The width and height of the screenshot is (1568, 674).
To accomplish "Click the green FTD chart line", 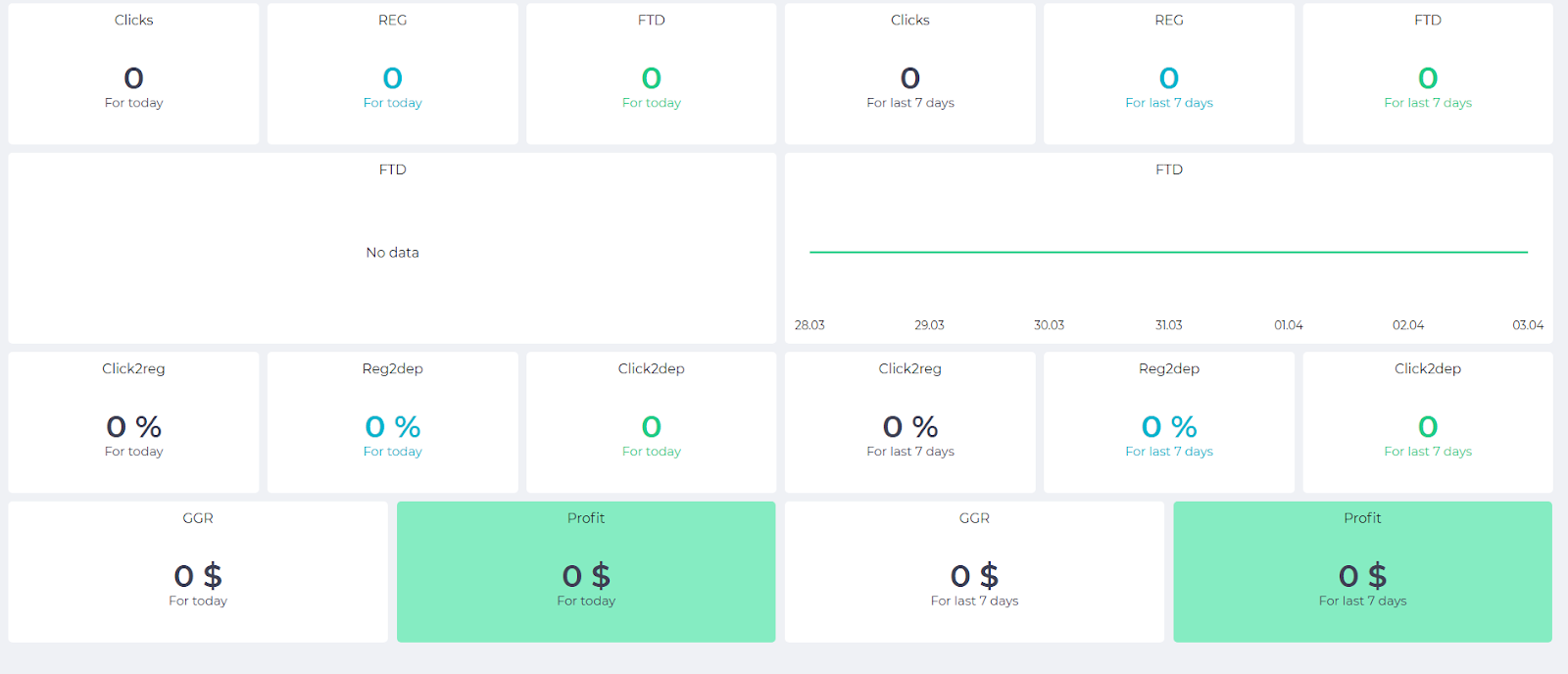I will click(x=1168, y=252).
